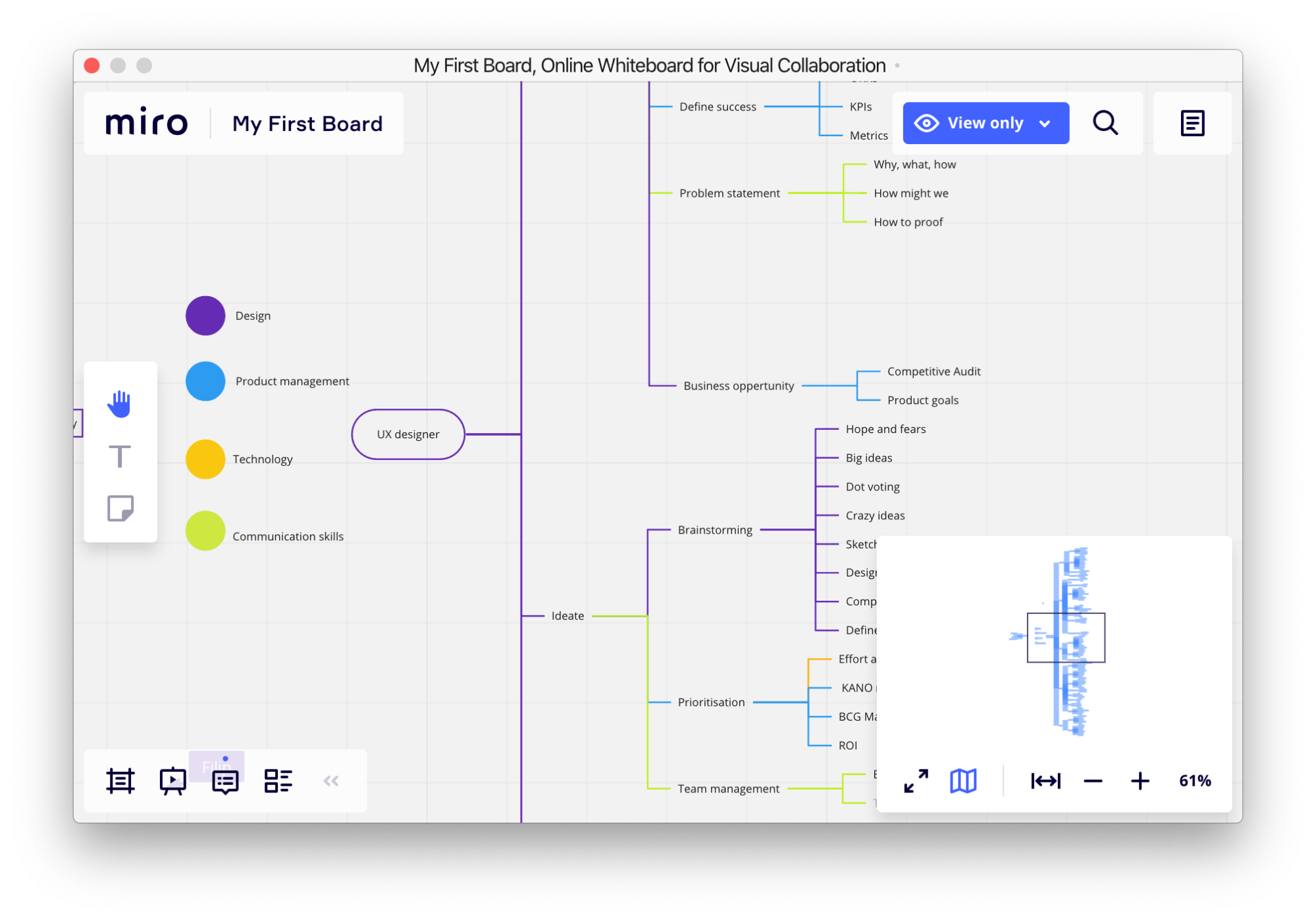The width and height of the screenshot is (1316, 920).
Task: Select the Text tool
Action: coord(120,456)
